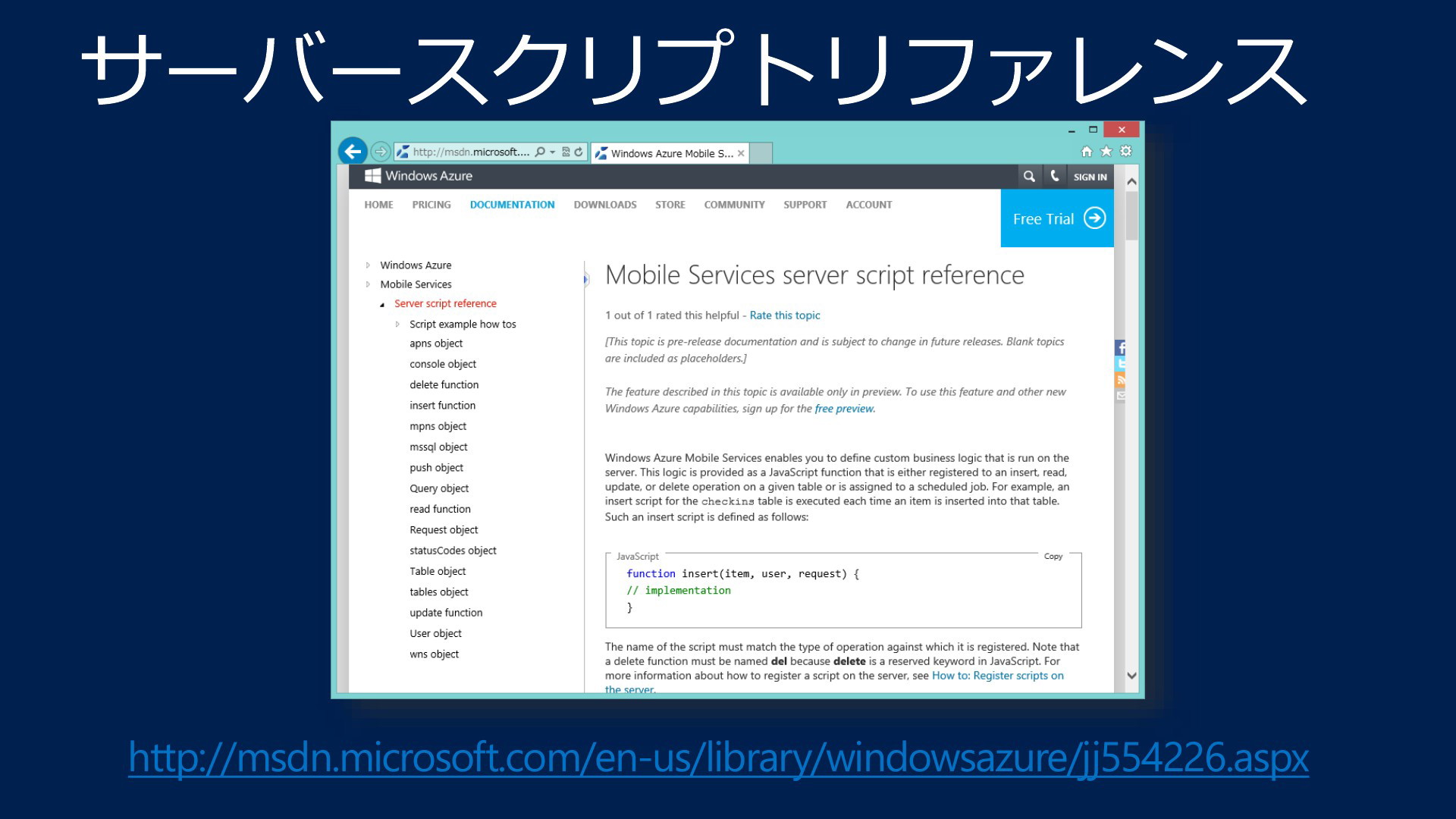Click the browser Home icon
Image resolution: width=1456 pixels, height=819 pixels.
[1086, 152]
